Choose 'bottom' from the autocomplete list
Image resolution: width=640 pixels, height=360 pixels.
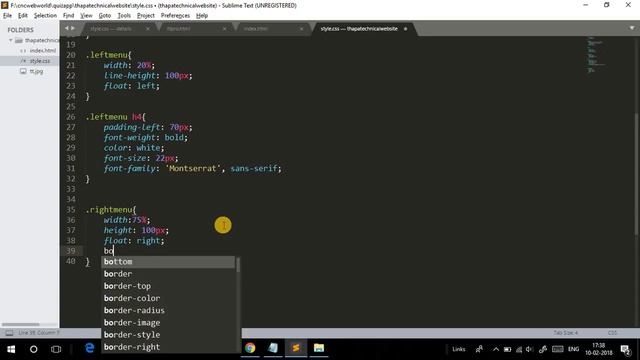pyautogui.click(x=168, y=262)
